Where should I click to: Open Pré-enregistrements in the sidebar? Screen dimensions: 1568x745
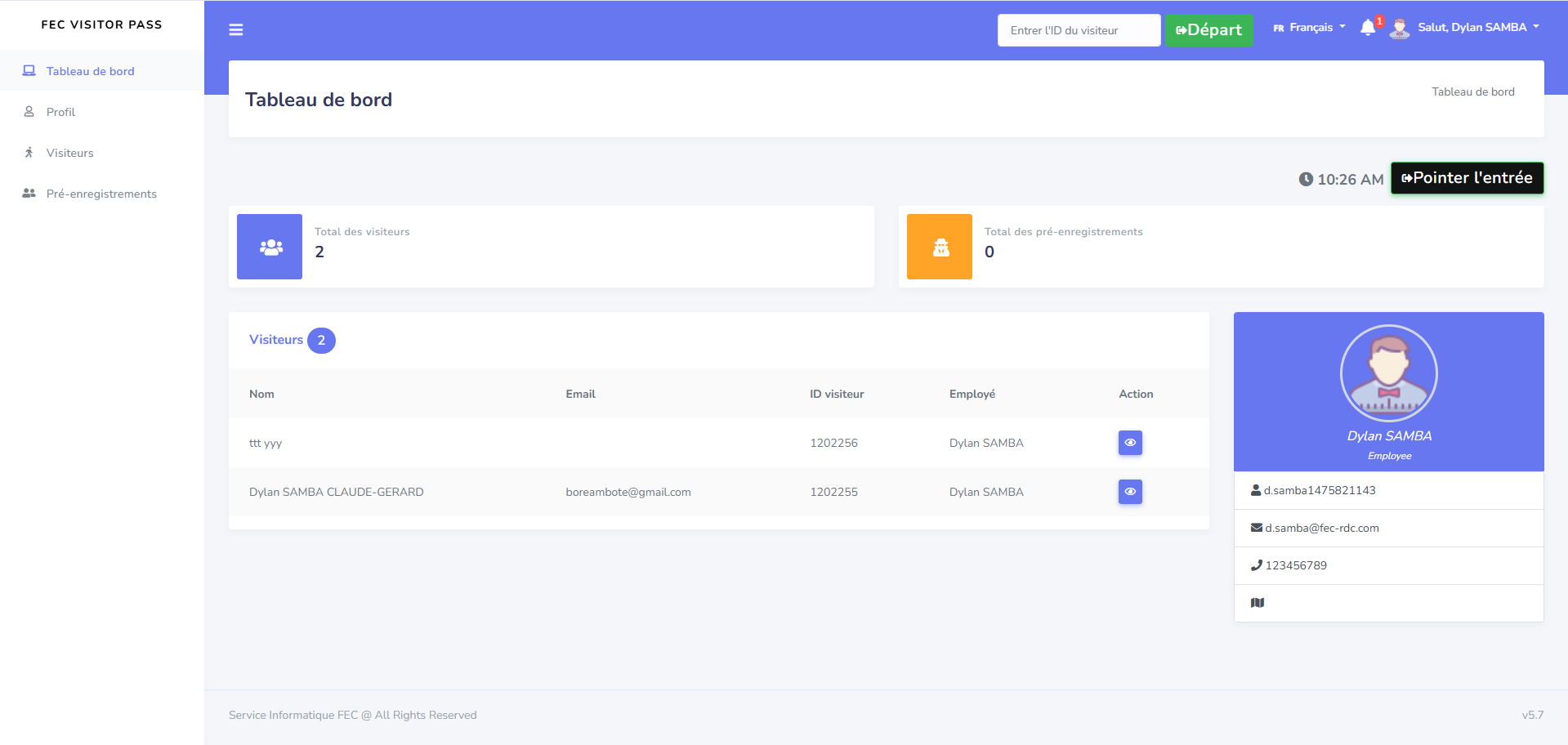click(x=101, y=194)
